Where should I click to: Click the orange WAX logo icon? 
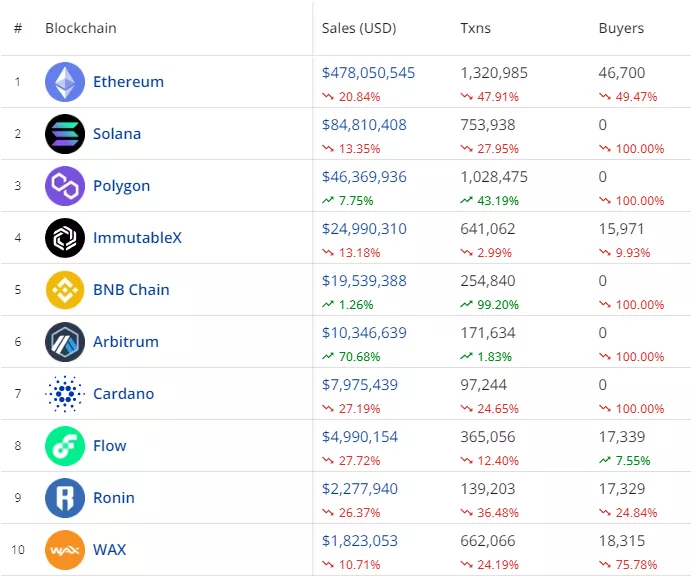65,550
